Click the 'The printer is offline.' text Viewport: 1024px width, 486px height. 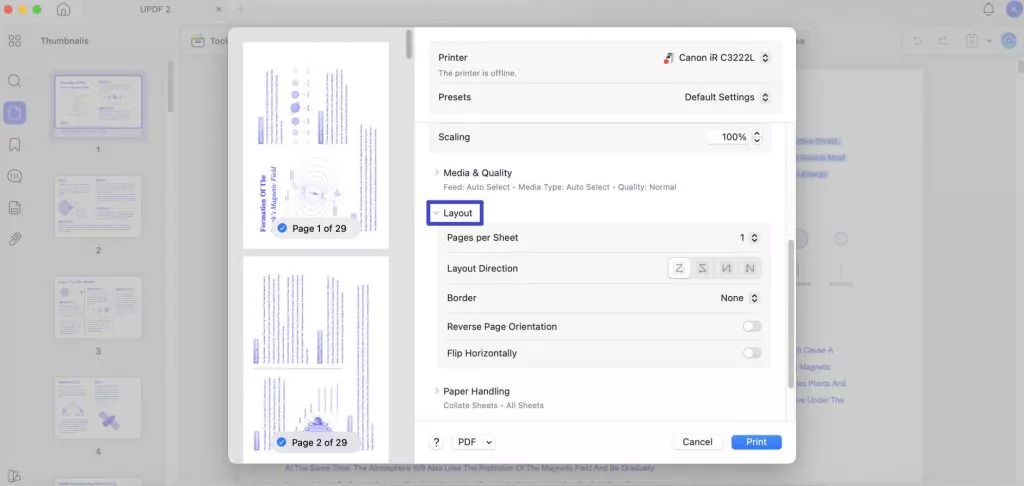click(477, 73)
